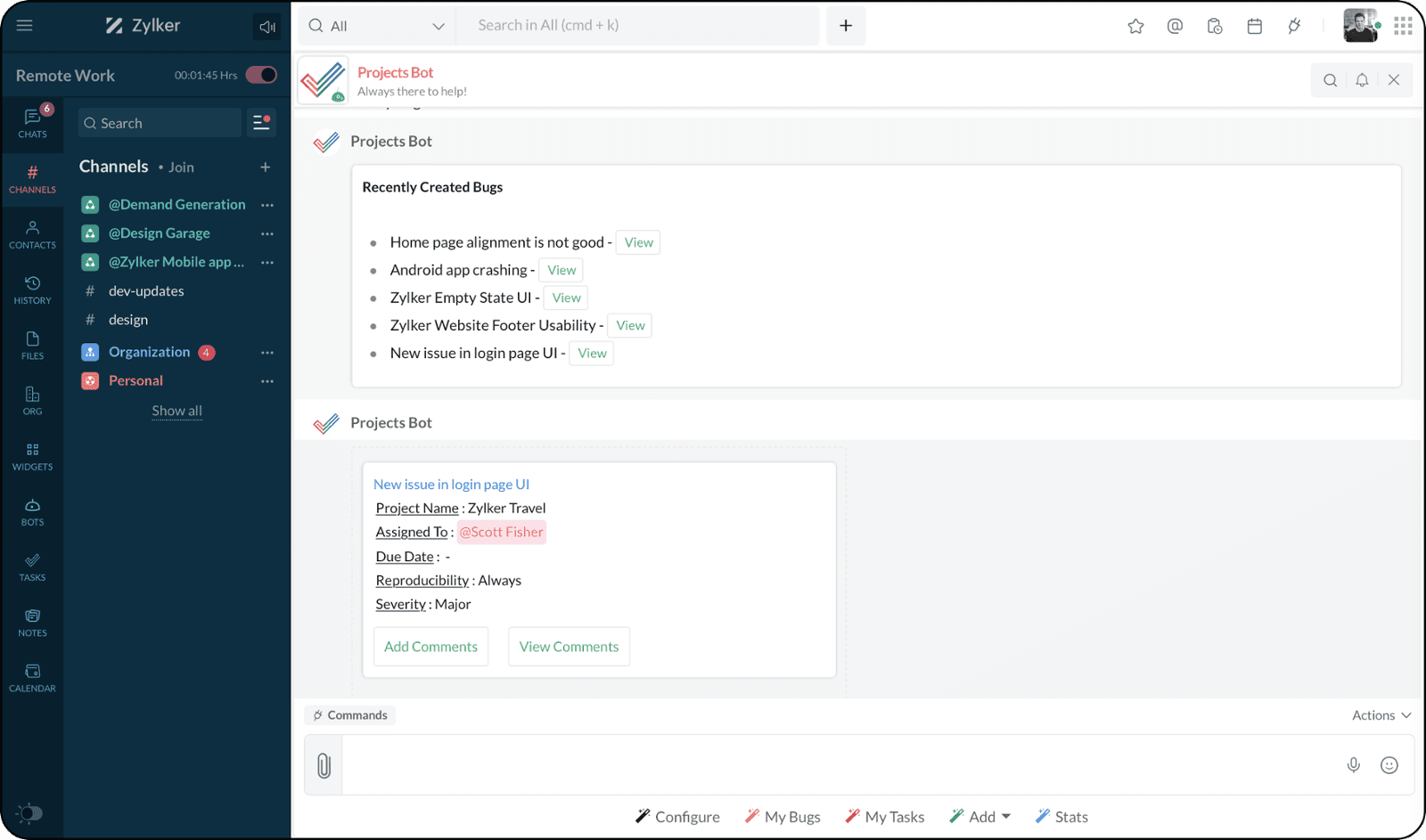Open the calendar icon in top bar
This screenshot has height=840, width=1426.
coord(1254,27)
